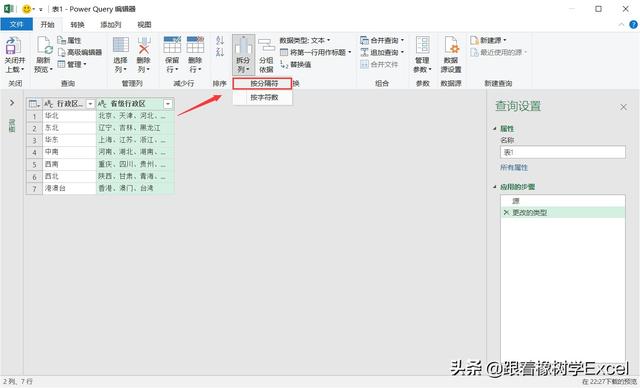This screenshot has width=640, height=388.
Task: Close the Query Settings (查询设置) pane
Action: 623,107
